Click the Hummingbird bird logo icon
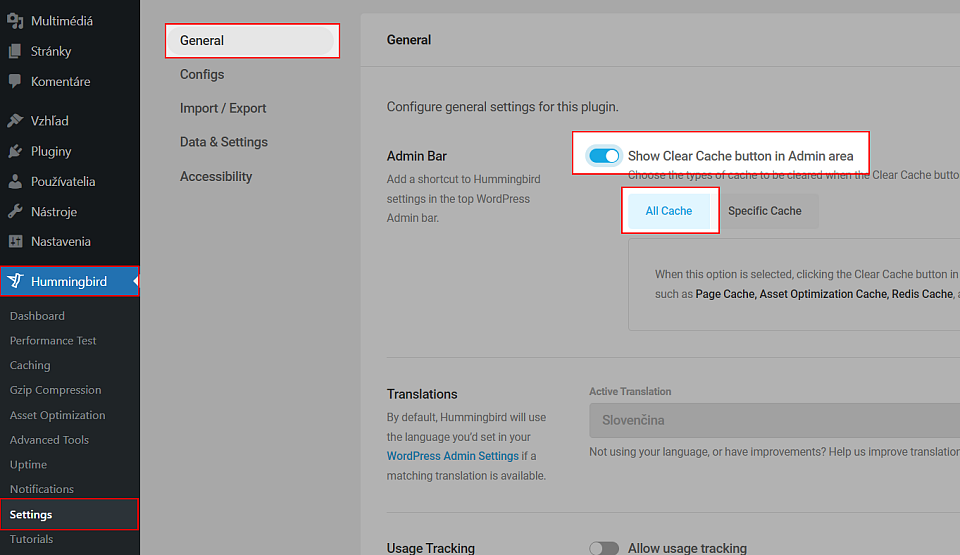 15,281
